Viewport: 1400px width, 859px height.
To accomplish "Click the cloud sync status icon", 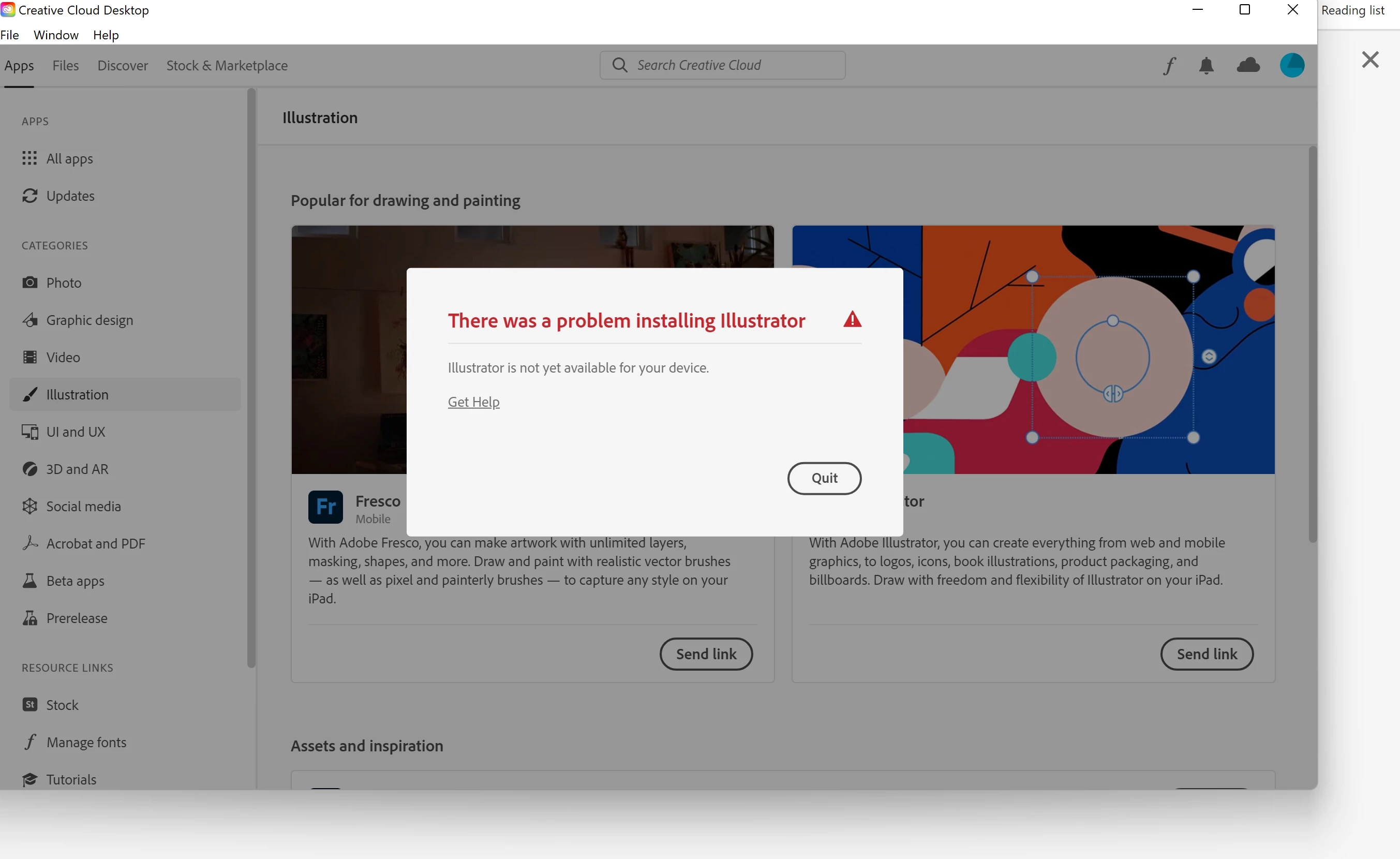I will (1248, 65).
